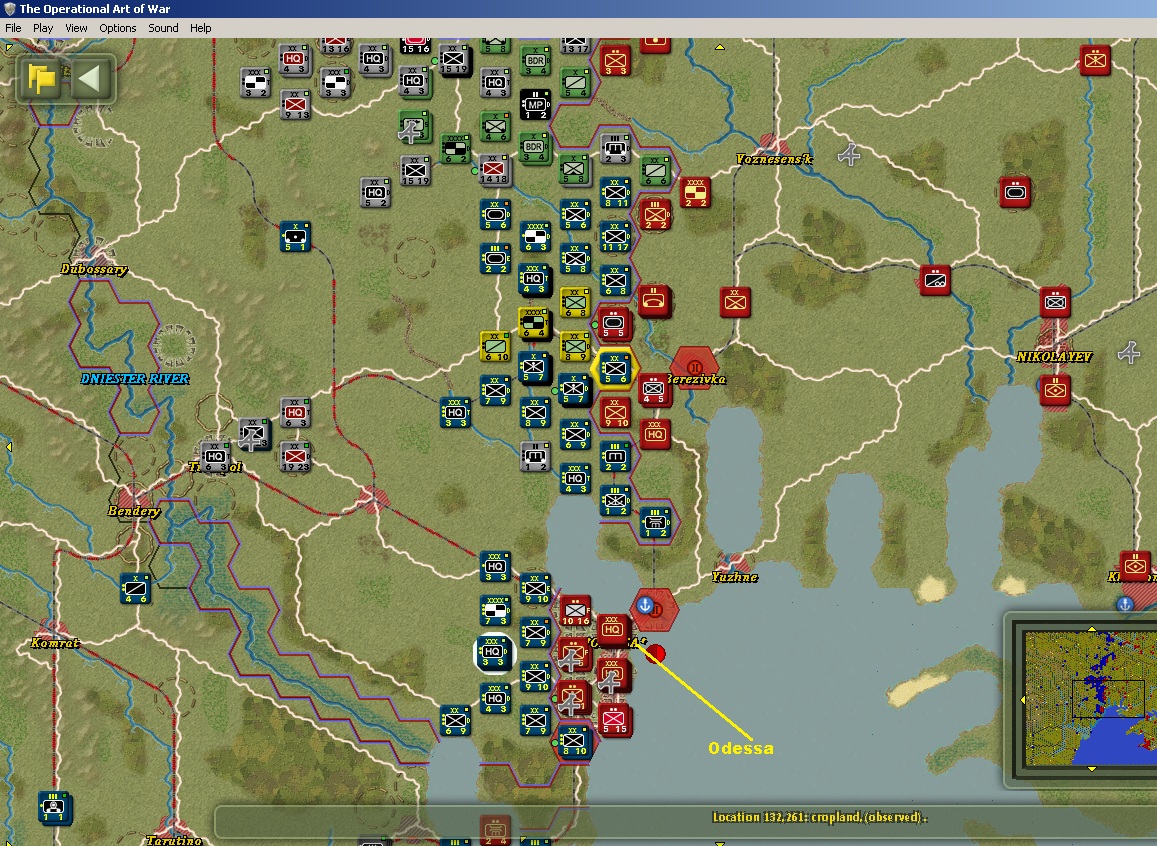Select the red infantry unit 9 10
1157x846 pixels.
pyautogui.click(x=615, y=412)
